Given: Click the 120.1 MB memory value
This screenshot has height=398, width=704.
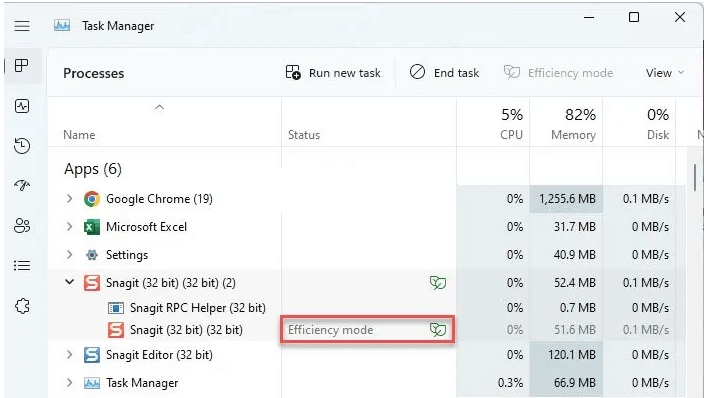Looking at the screenshot, I should coord(572,355).
